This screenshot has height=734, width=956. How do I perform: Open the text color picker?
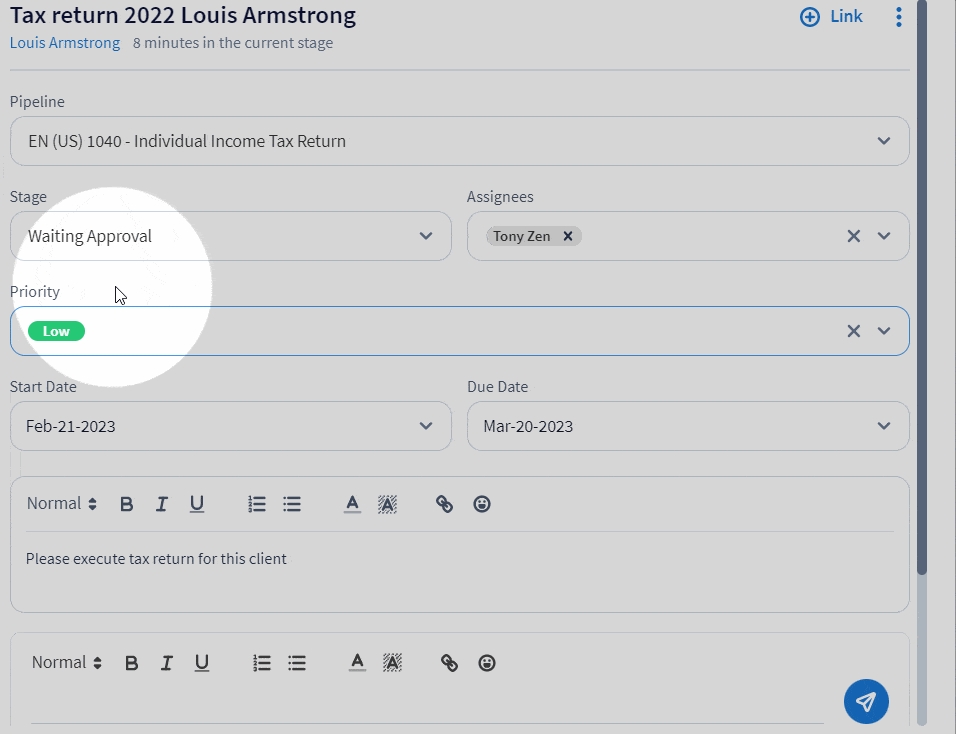(x=352, y=503)
